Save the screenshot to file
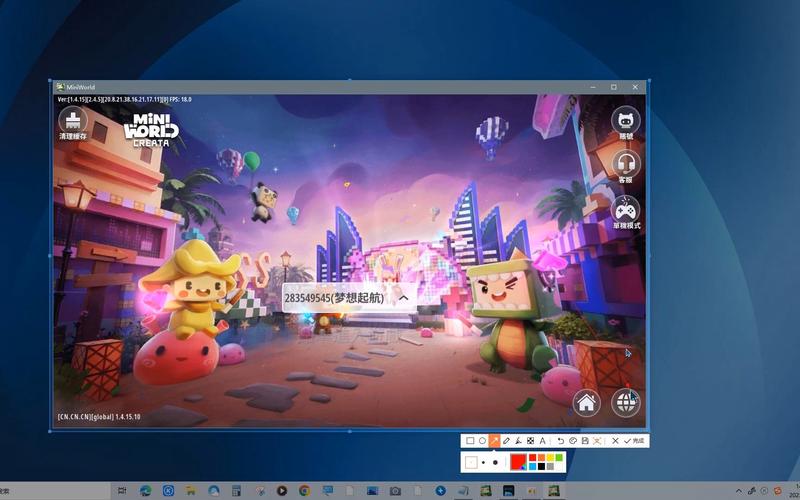Image resolution: width=800 pixels, height=500 pixels. point(585,441)
